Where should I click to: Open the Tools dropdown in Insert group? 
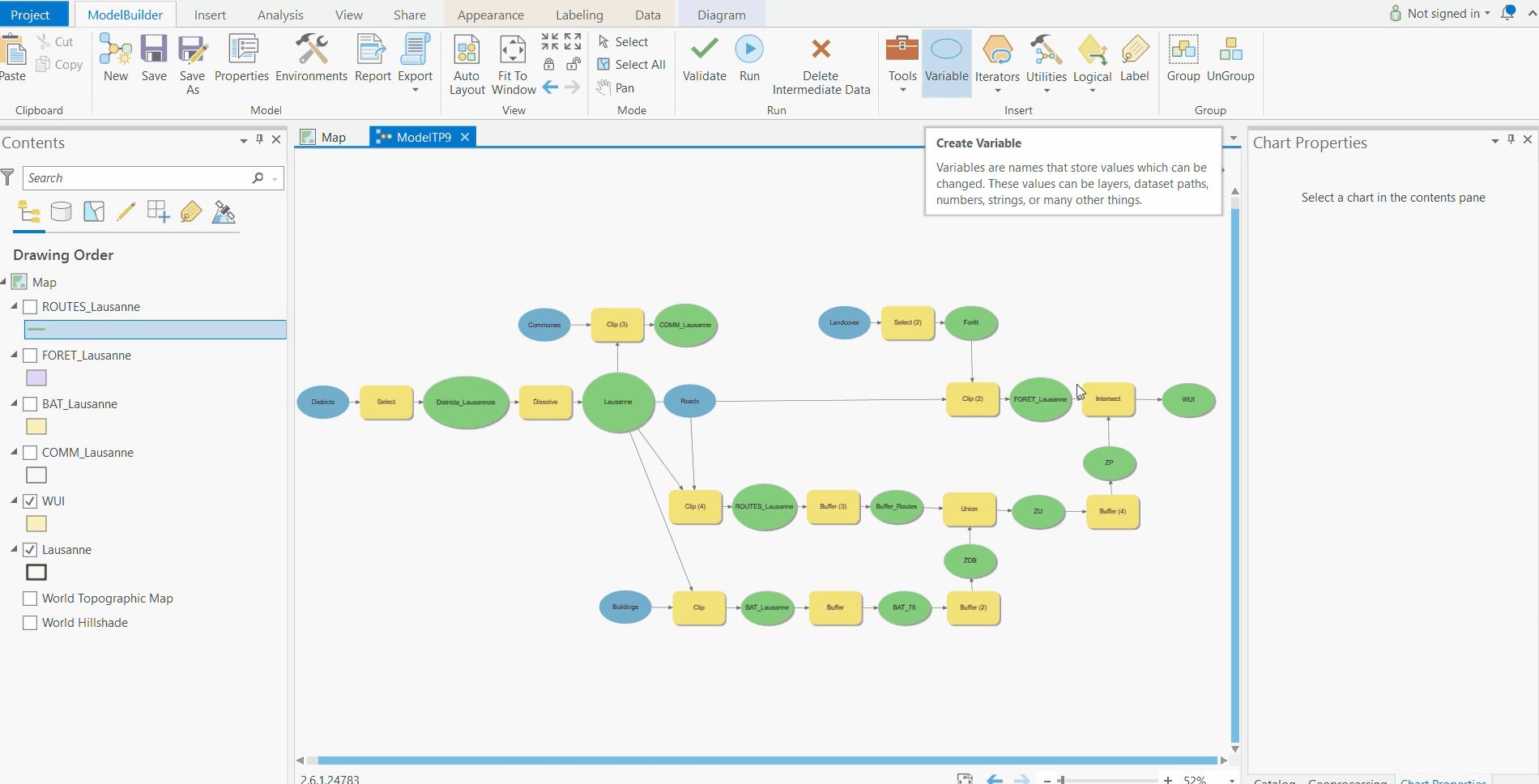pos(902,65)
